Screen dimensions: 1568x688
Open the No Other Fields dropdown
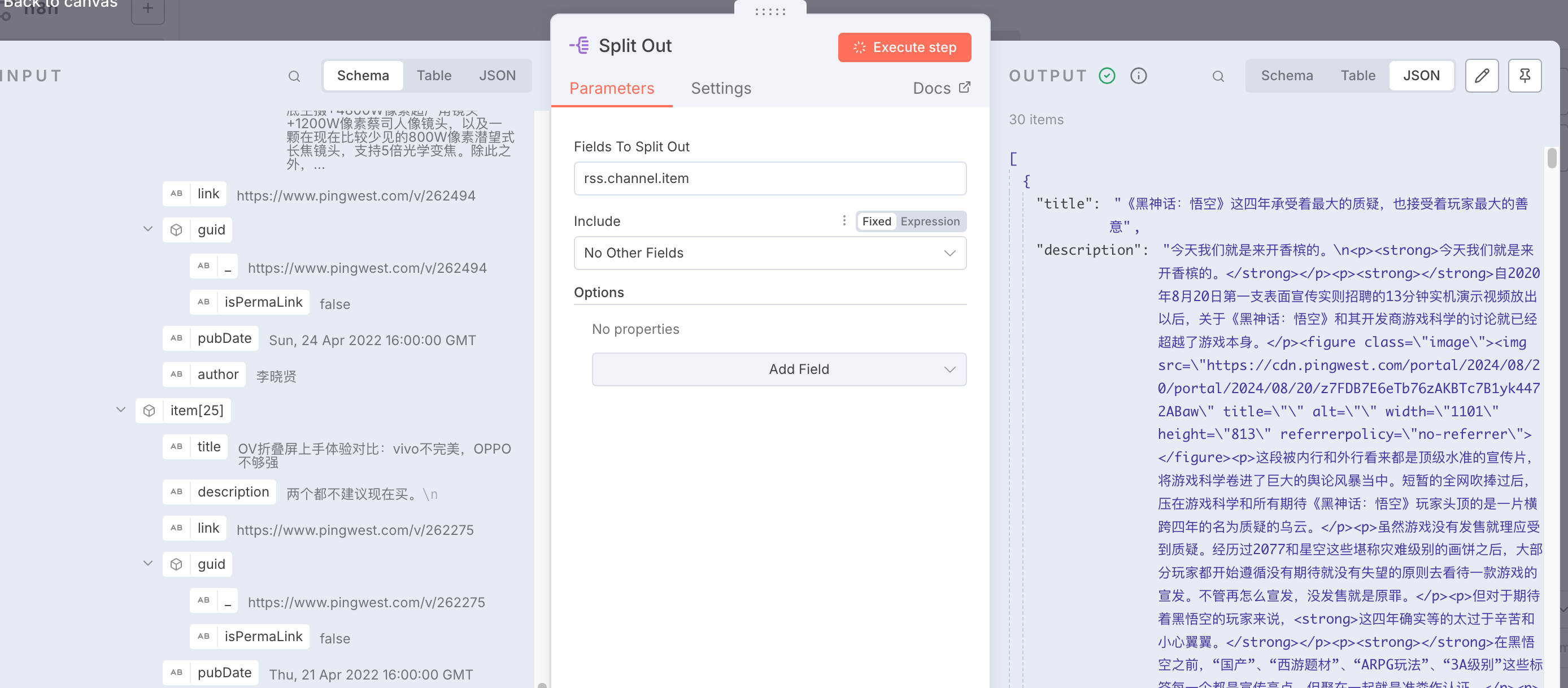pos(769,252)
